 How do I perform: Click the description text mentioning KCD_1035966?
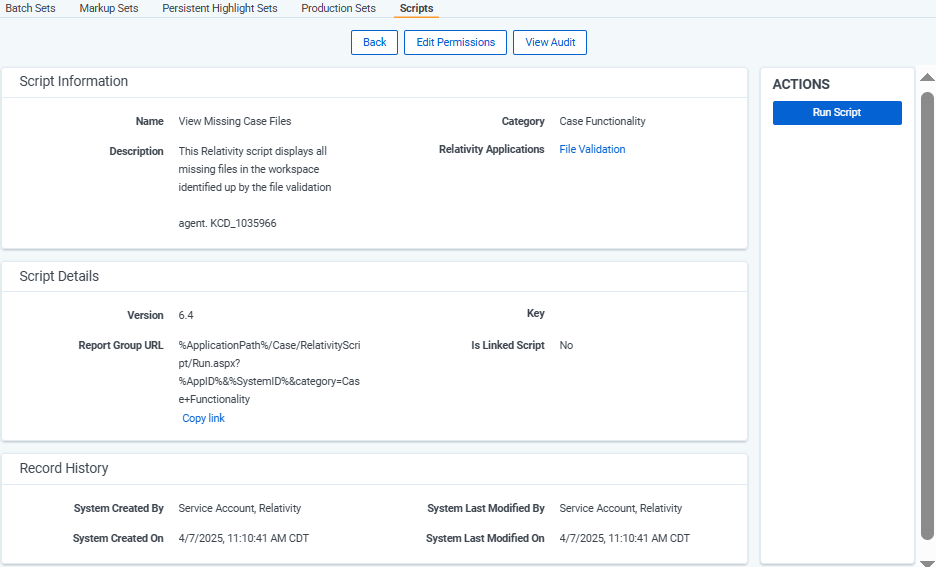[255, 187]
